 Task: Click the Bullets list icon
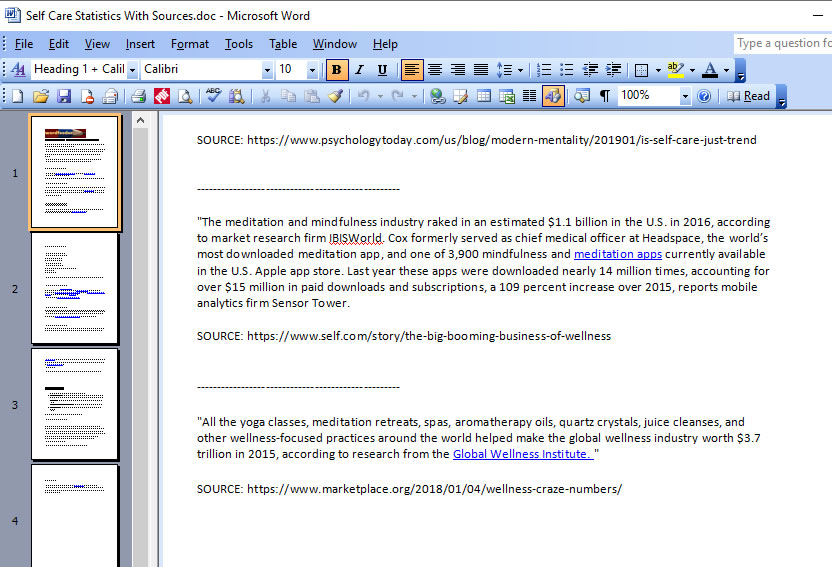[567, 69]
